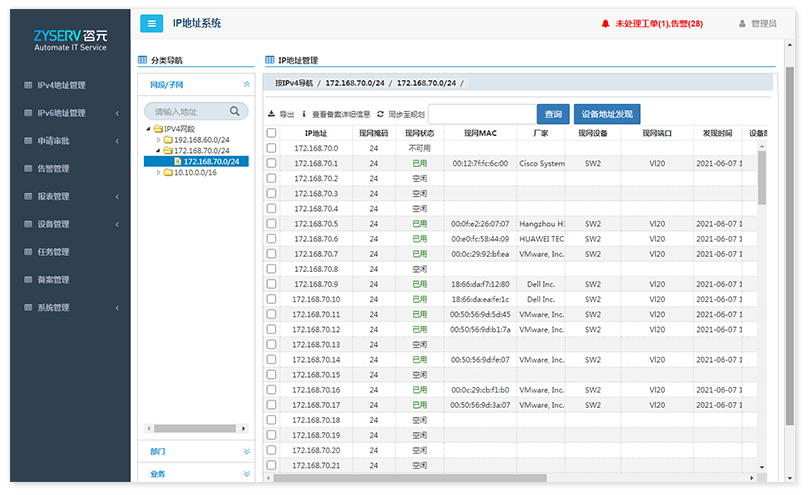Image resolution: width=808 pixels, height=495 pixels.
Task: Check the box for 172.168.70.21
Action: 272,465
